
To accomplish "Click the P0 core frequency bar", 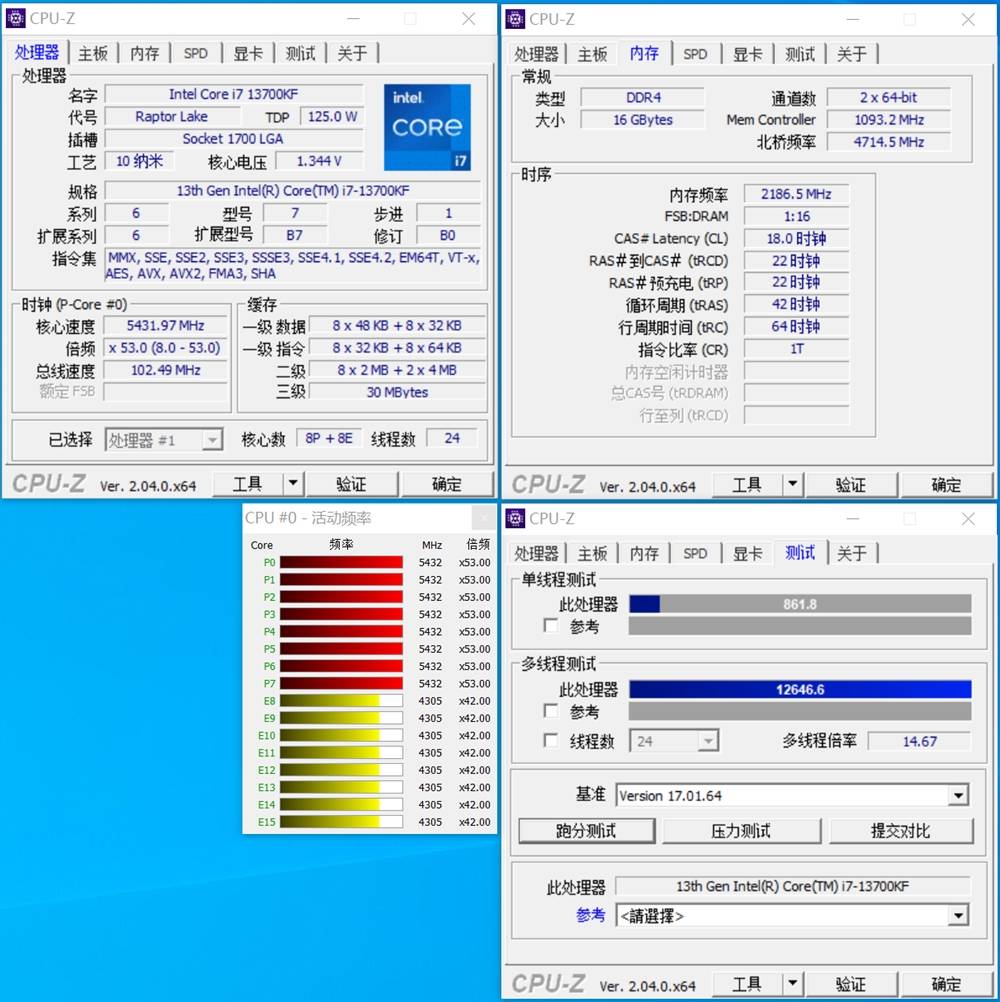I will (x=341, y=563).
